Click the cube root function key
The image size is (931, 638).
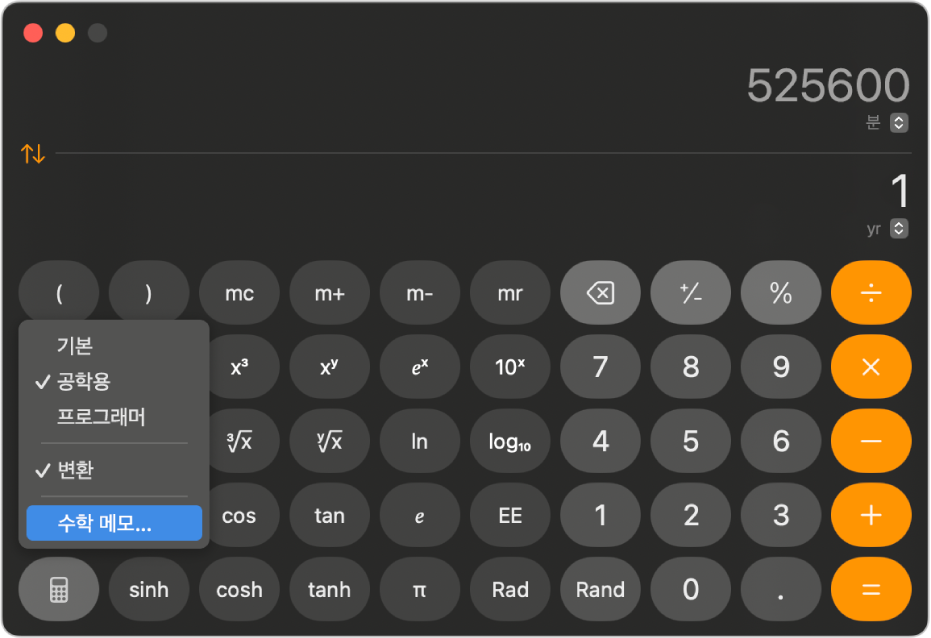(x=239, y=441)
